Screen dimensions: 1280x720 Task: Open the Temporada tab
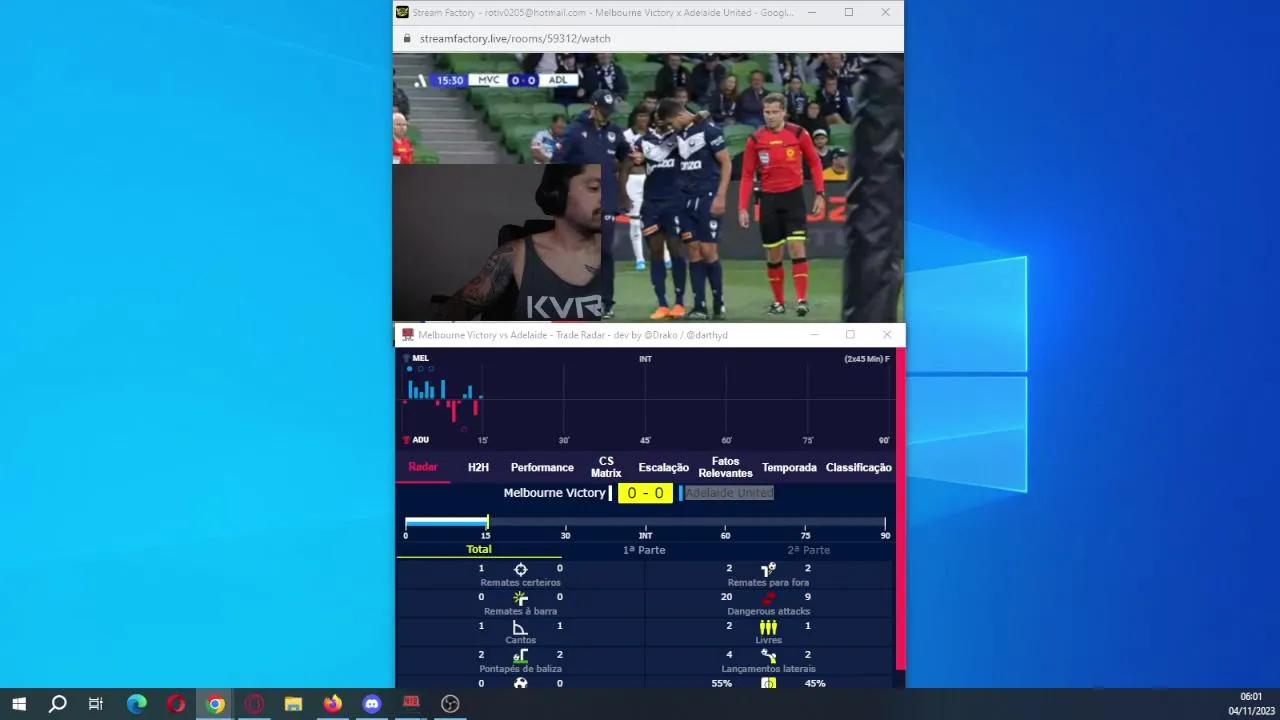click(789, 467)
